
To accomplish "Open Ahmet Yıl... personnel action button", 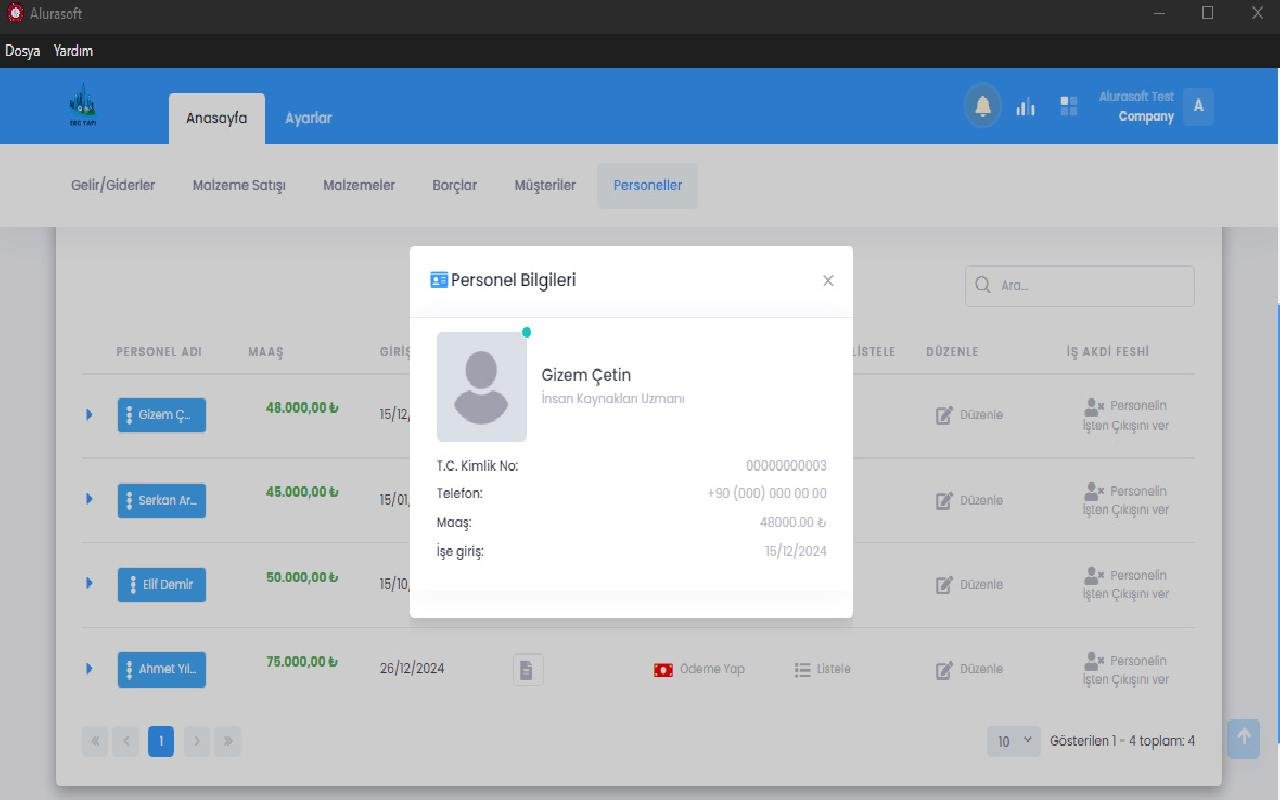I will point(162,669).
